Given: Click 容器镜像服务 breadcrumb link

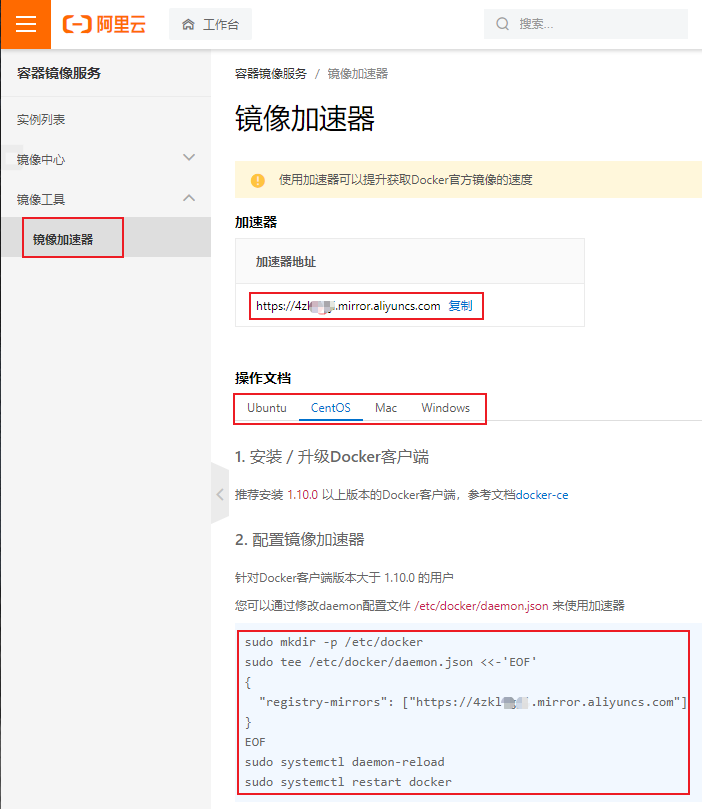Looking at the screenshot, I should 271,74.
